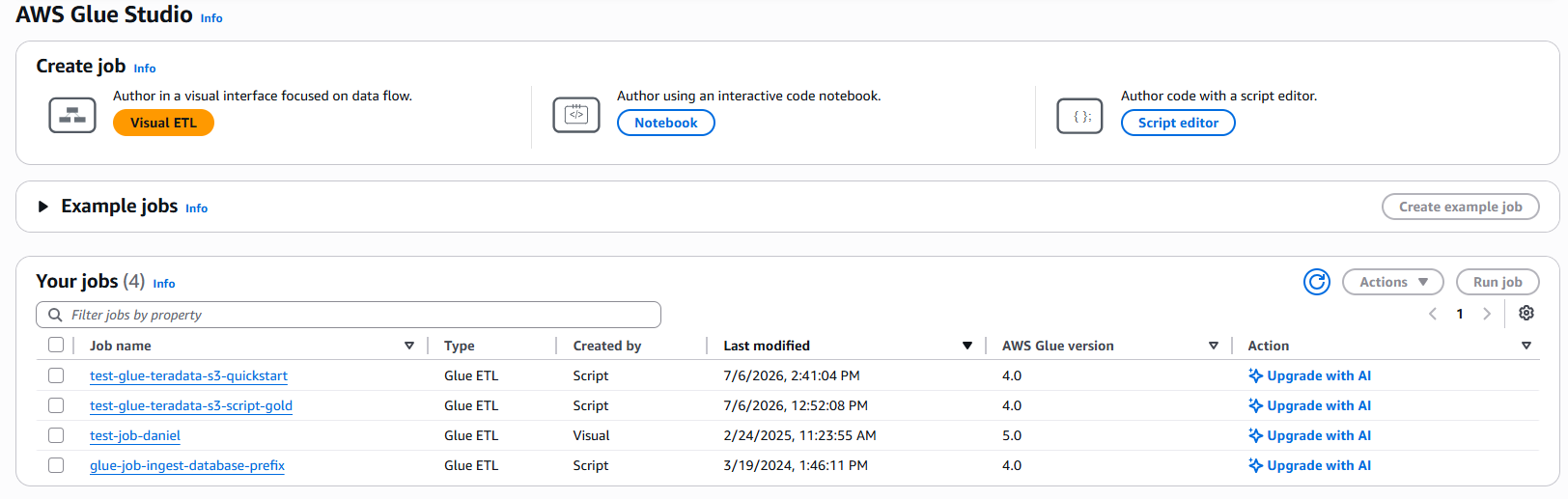Click the Type column header
The height and width of the screenshot is (499, 1568).
click(460, 346)
